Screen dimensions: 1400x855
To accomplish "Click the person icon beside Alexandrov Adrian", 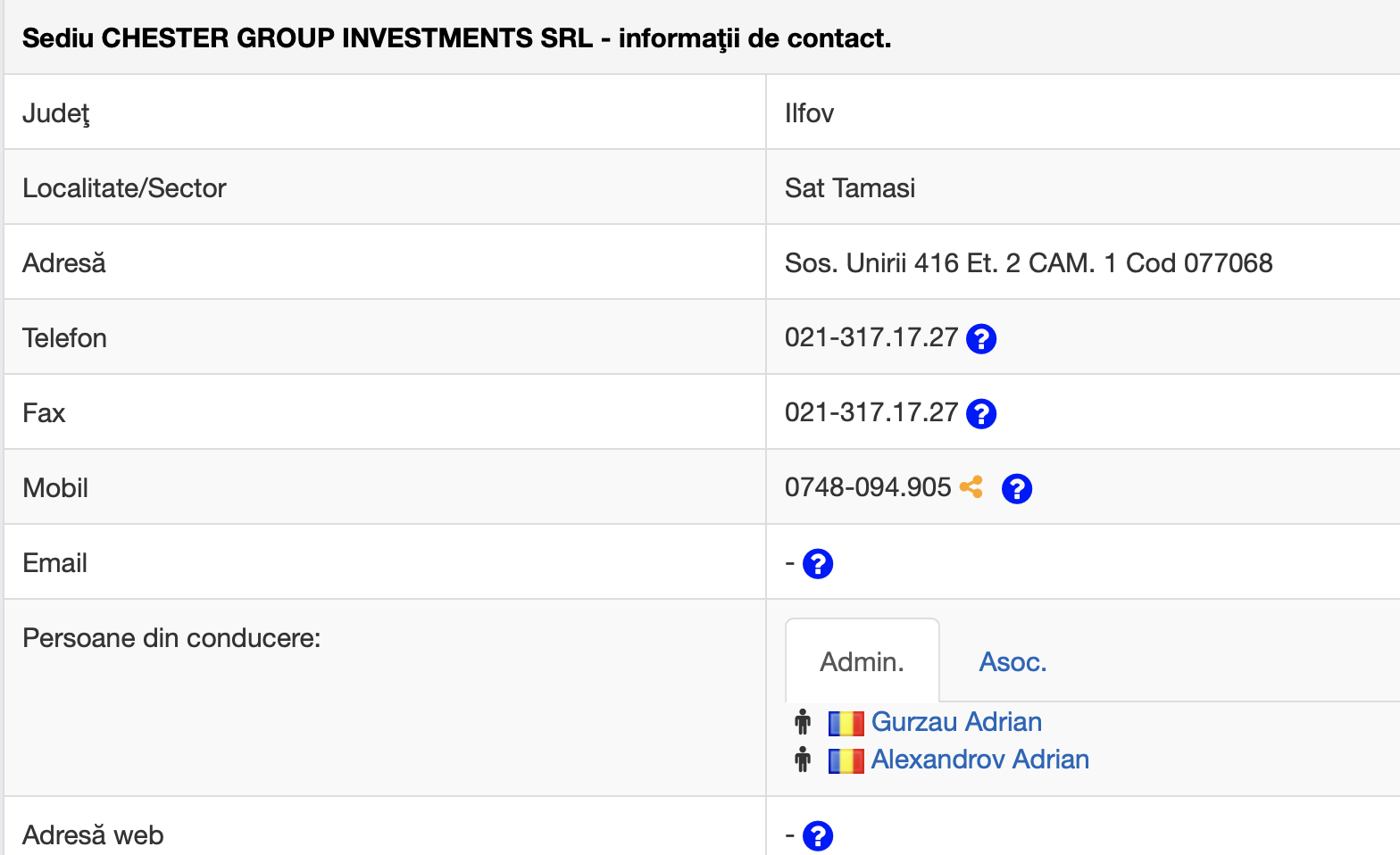I will coord(803,760).
